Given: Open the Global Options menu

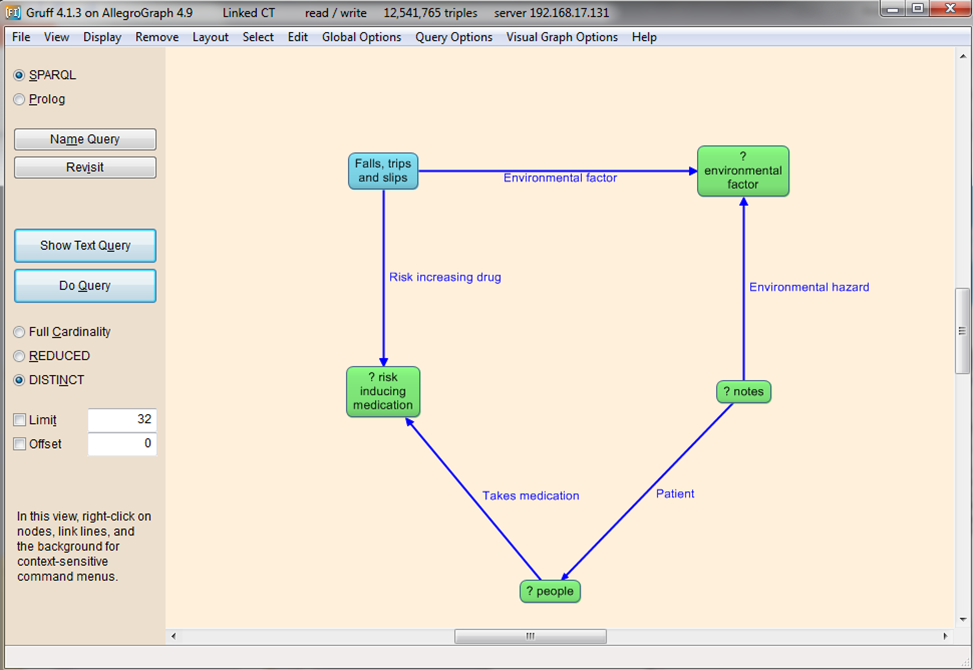Looking at the screenshot, I should pyautogui.click(x=361, y=37).
